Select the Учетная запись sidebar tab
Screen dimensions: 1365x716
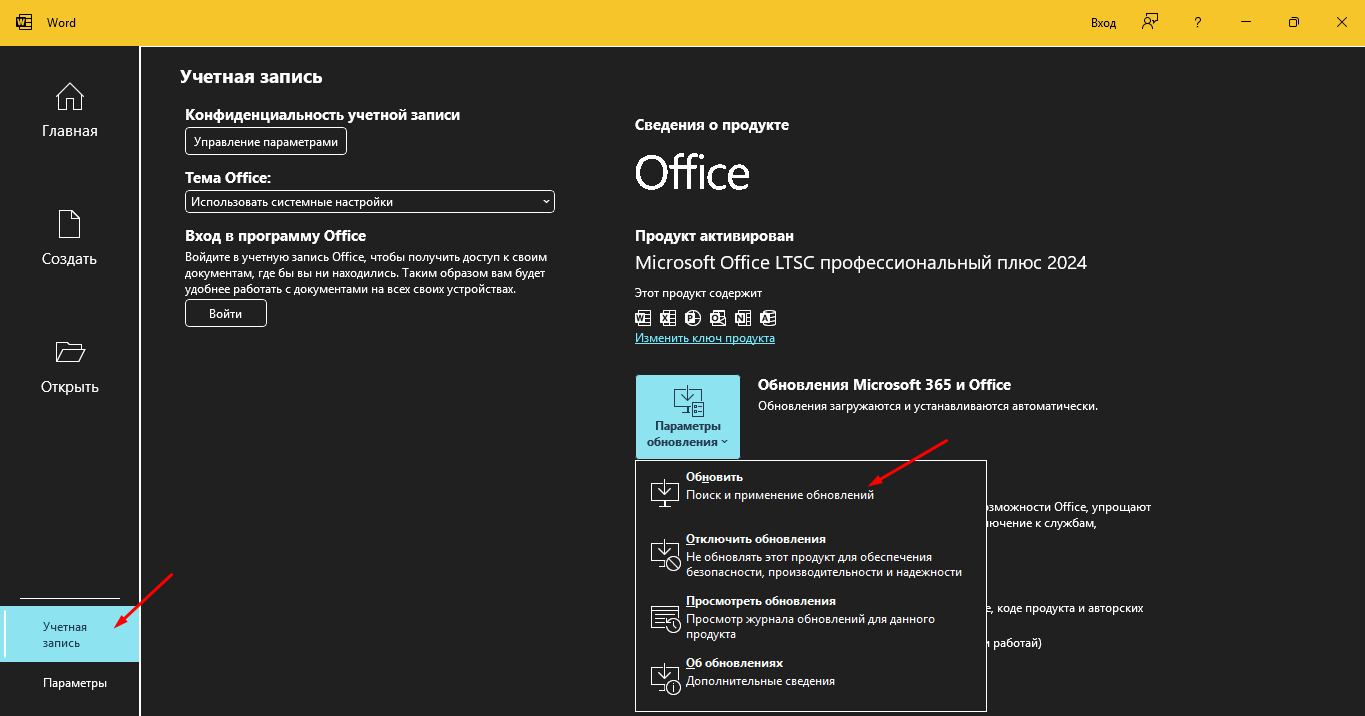click(70, 634)
